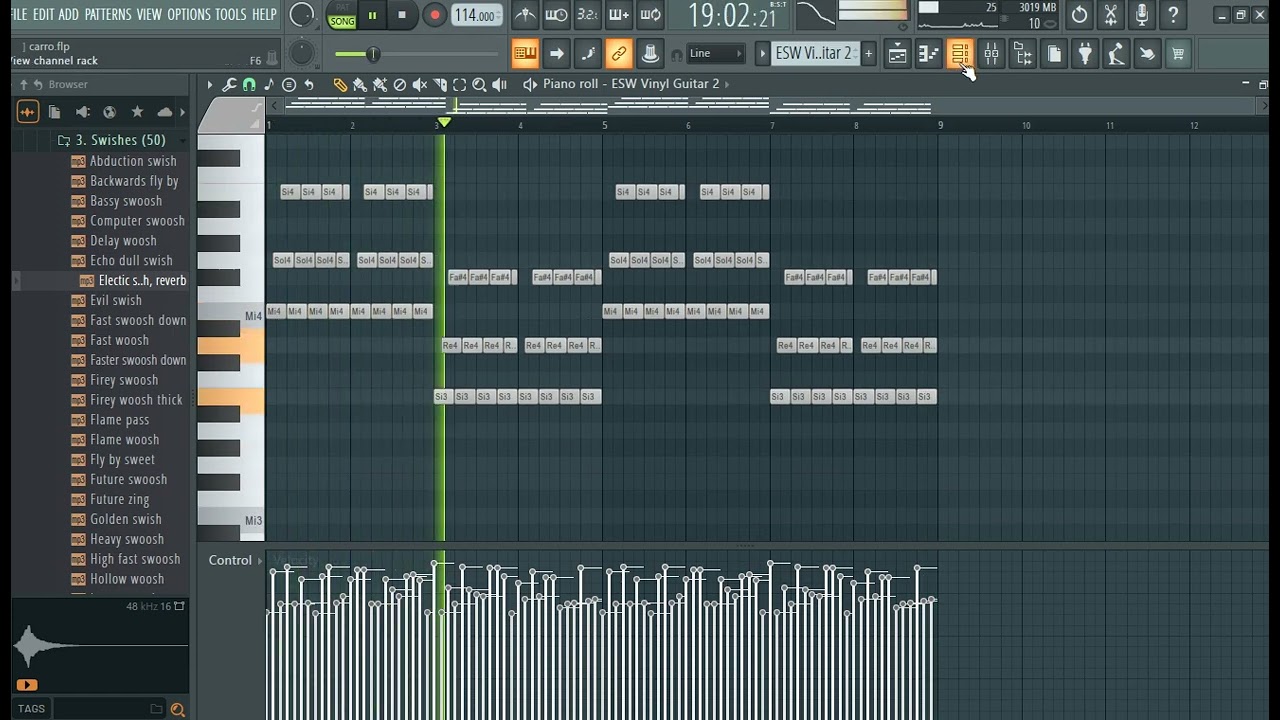Viewport: 1280px width, 720px height.
Task: Stop playback with the stop button
Action: tap(402, 15)
